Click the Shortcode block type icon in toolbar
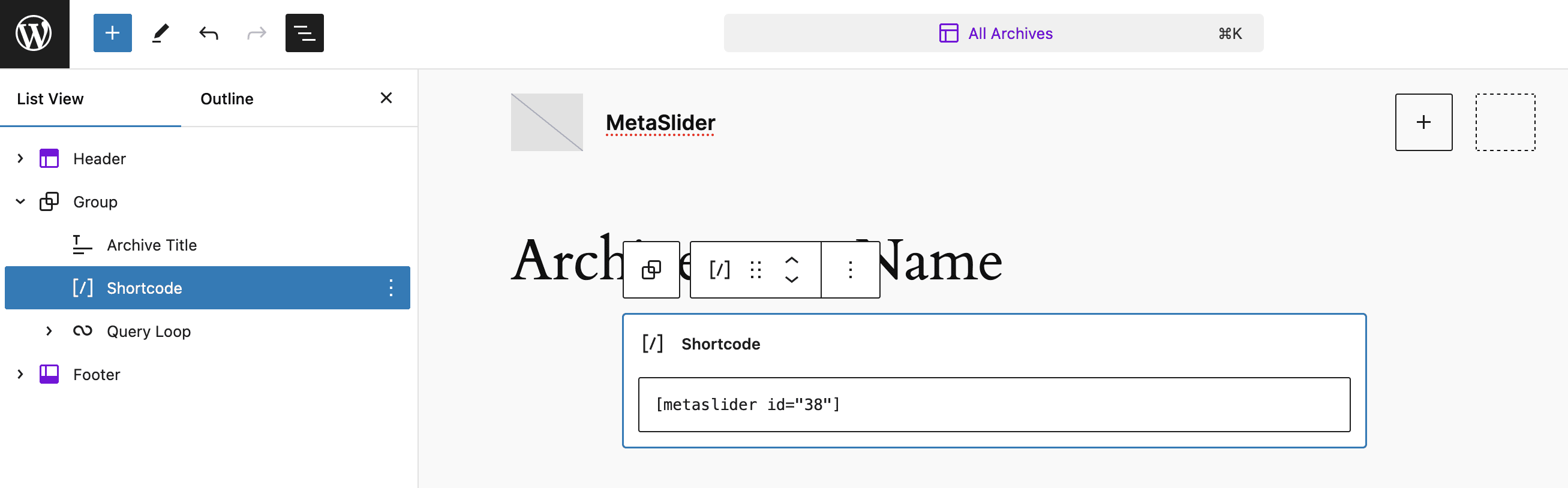1568x488 pixels. pos(719,270)
